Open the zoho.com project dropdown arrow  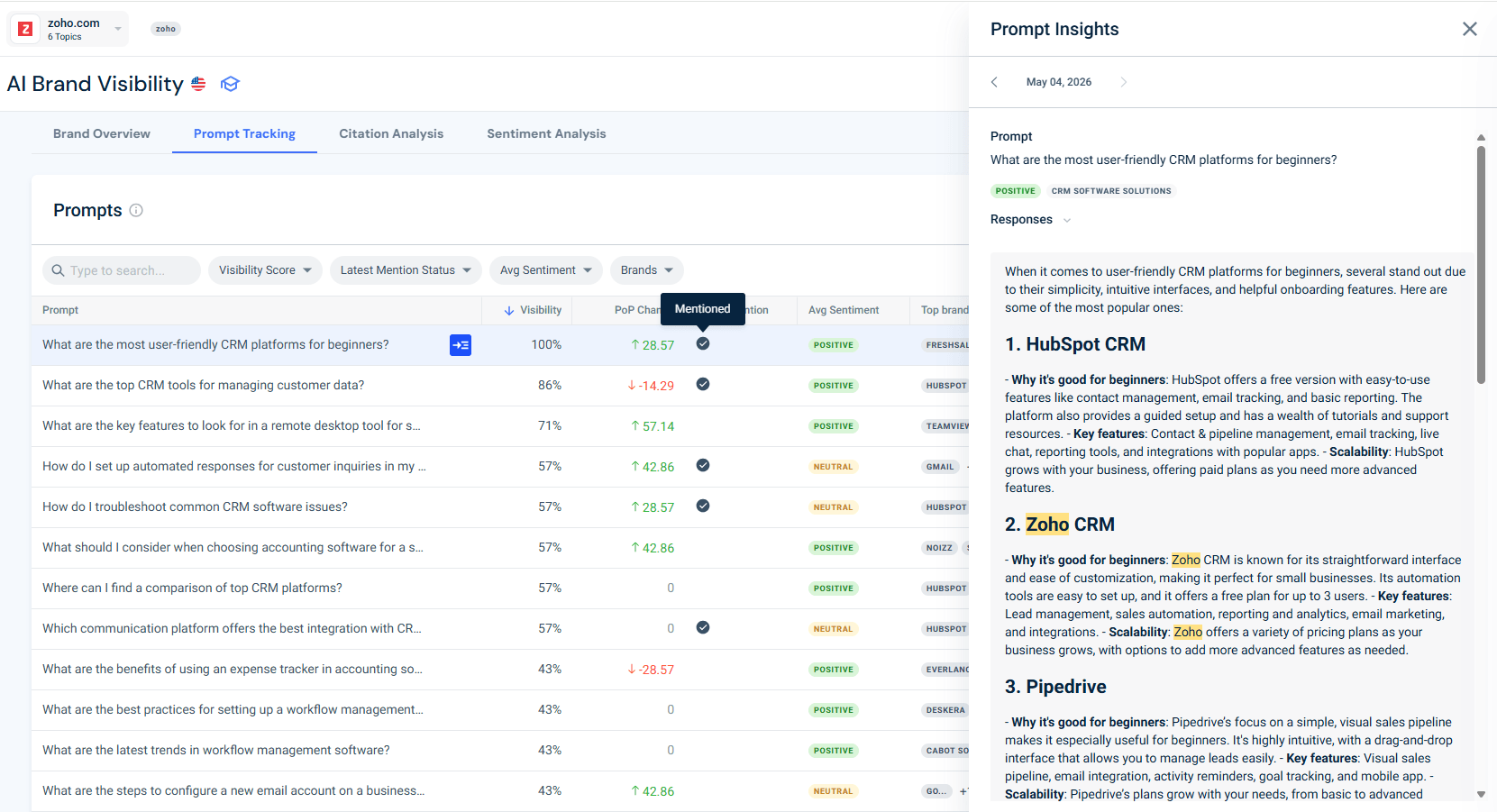(118, 29)
